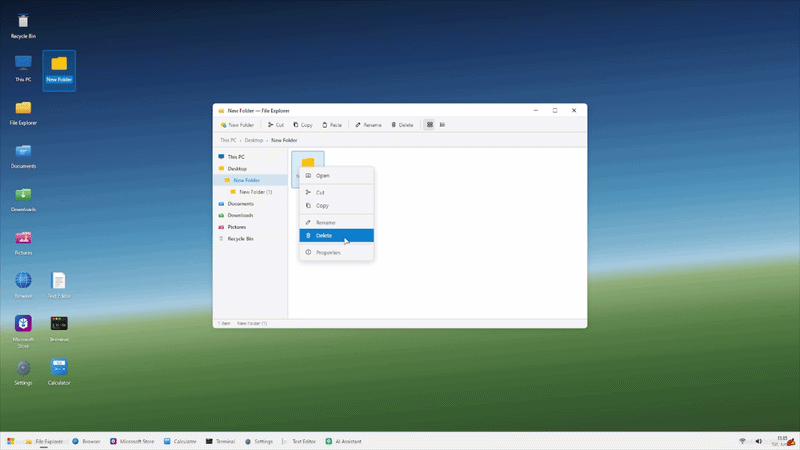
Task: Click New Folder in the explorer toolbar
Action: 237,124
